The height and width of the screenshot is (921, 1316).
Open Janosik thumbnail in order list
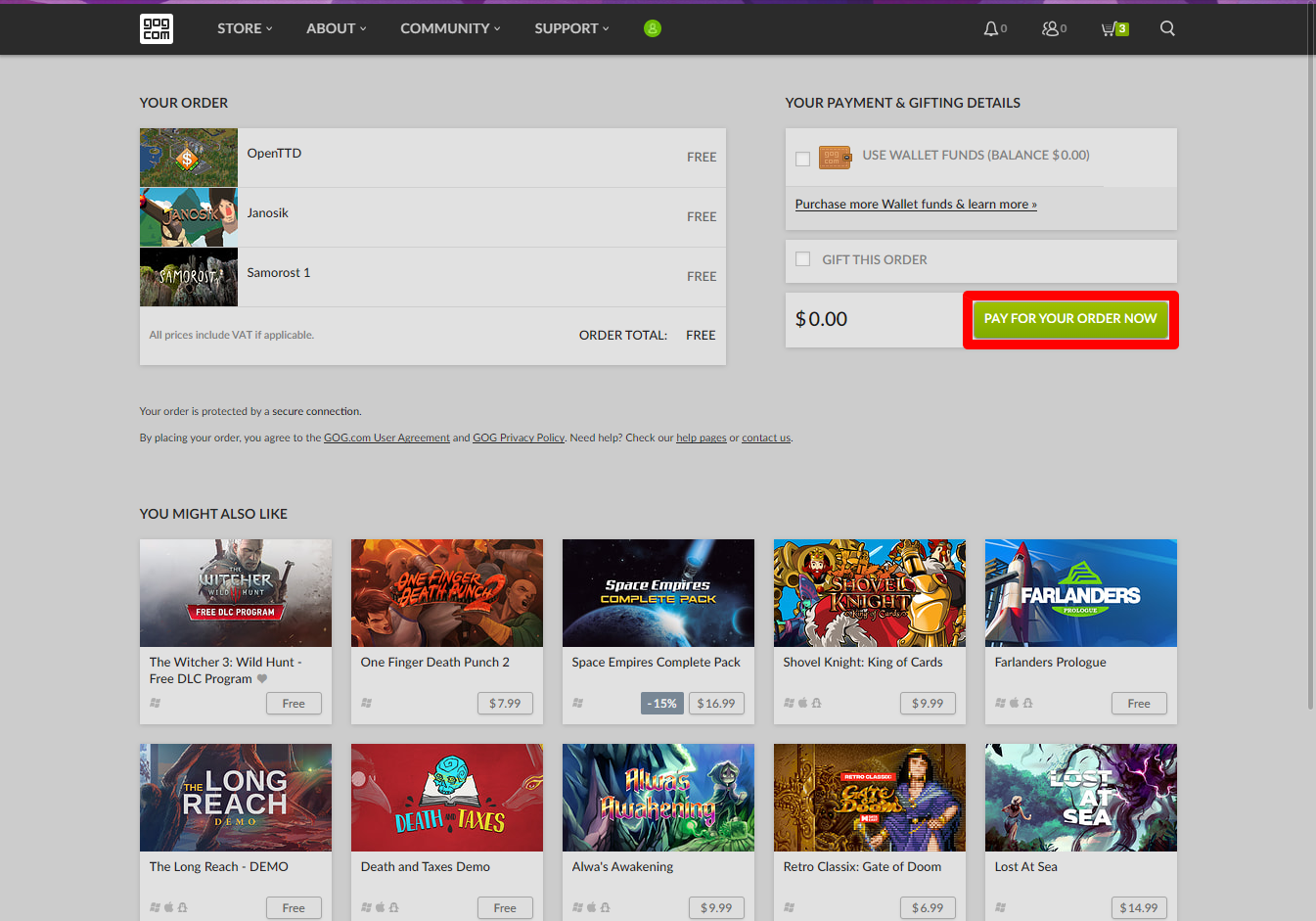click(189, 217)
